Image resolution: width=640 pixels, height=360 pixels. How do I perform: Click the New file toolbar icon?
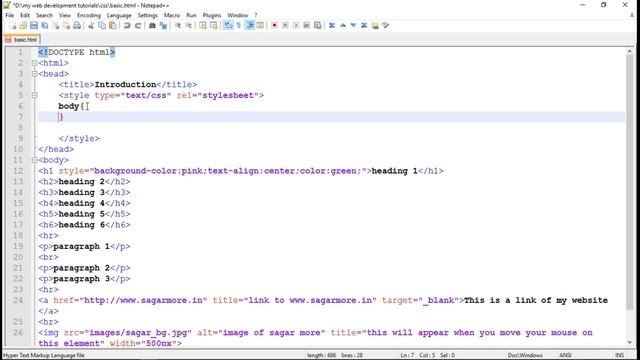tap(13, 26)
